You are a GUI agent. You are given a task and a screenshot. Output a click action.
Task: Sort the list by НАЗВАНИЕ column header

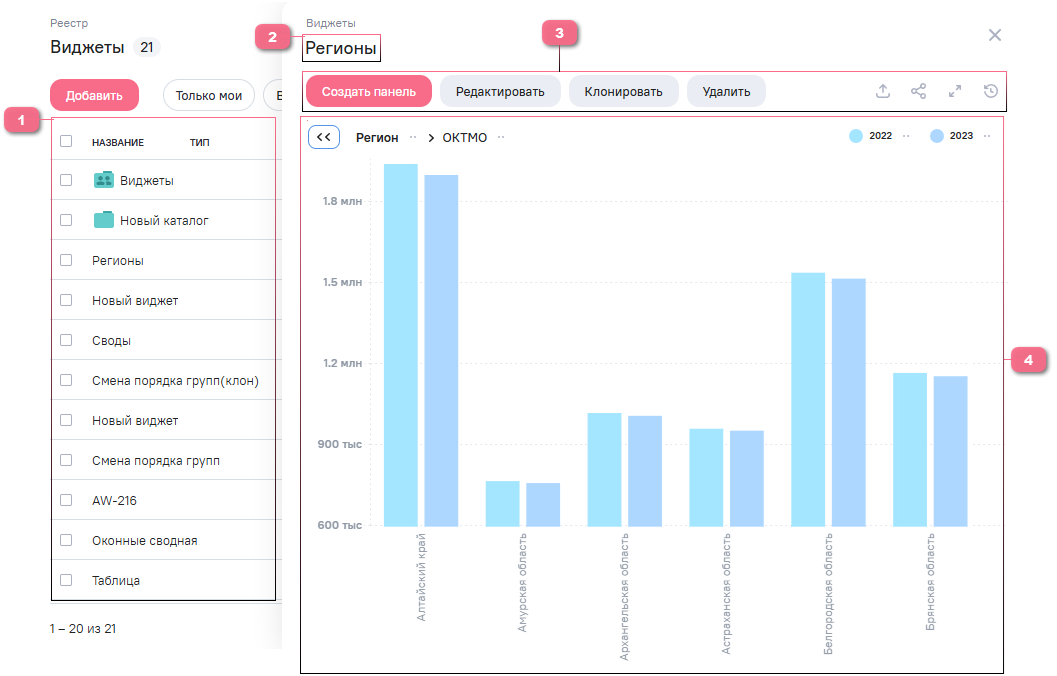118,142
